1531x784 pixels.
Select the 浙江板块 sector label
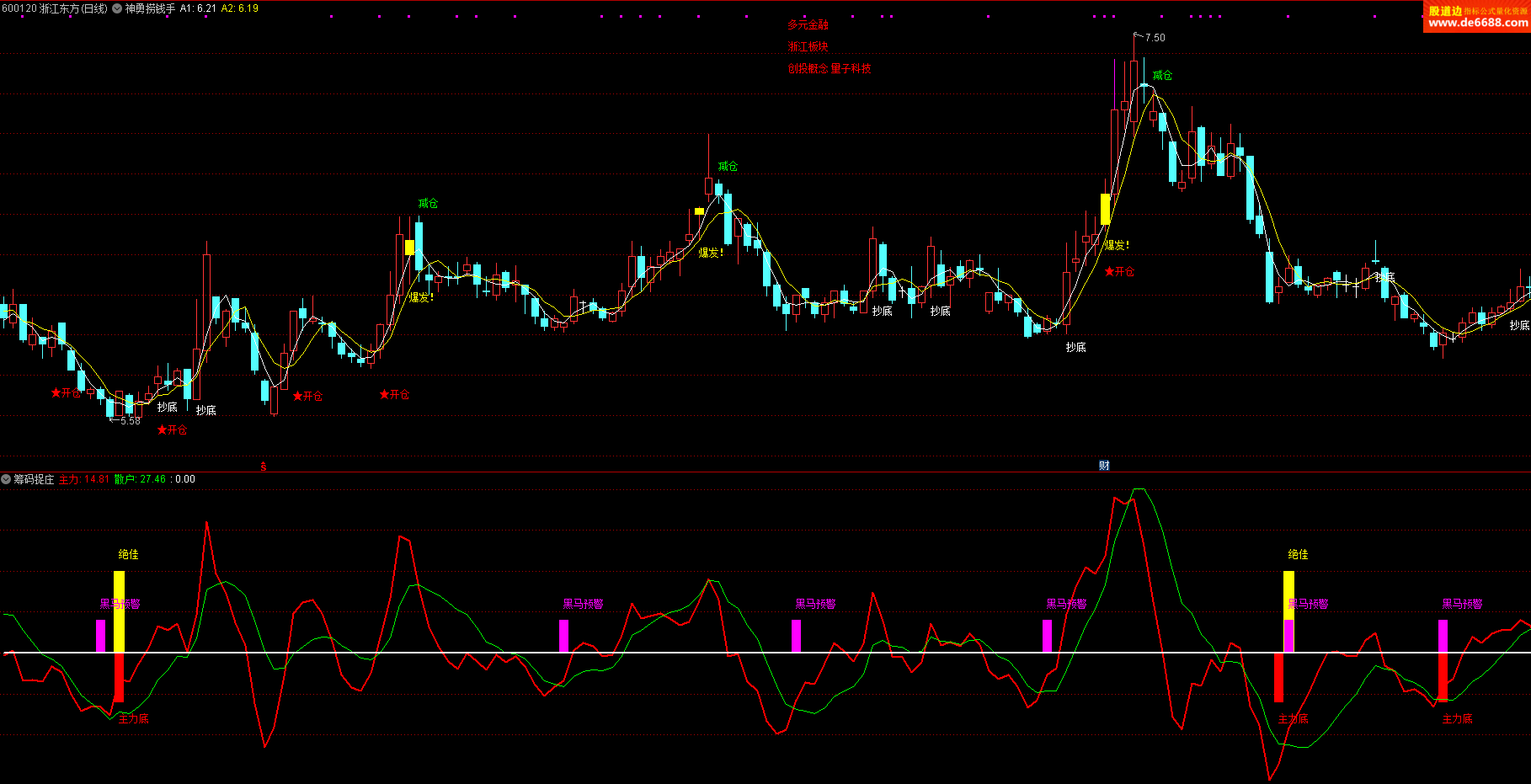808,47
